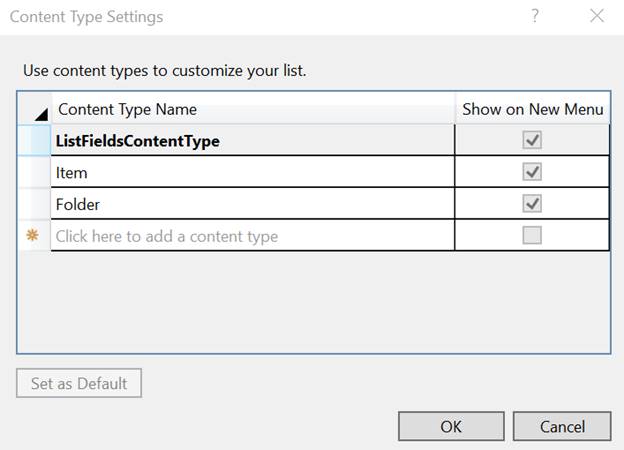Close the Content Type Settings dialog
The height and width of the screenshot is (450, 624).
[x=597, y=16]
